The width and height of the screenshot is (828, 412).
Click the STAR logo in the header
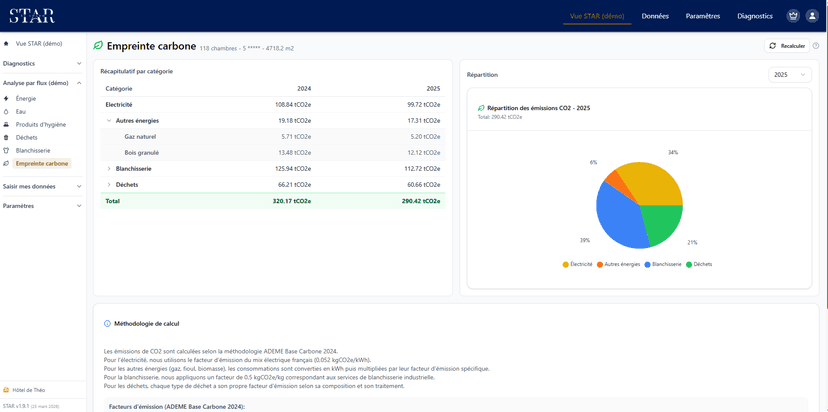point(32,16)
